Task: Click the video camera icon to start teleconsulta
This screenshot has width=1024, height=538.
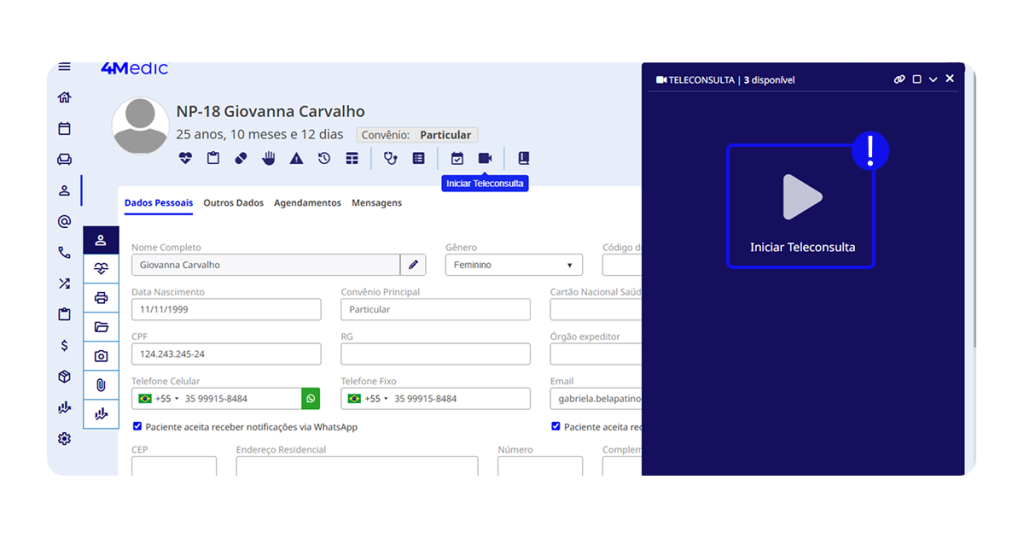Action: (485, 158)
